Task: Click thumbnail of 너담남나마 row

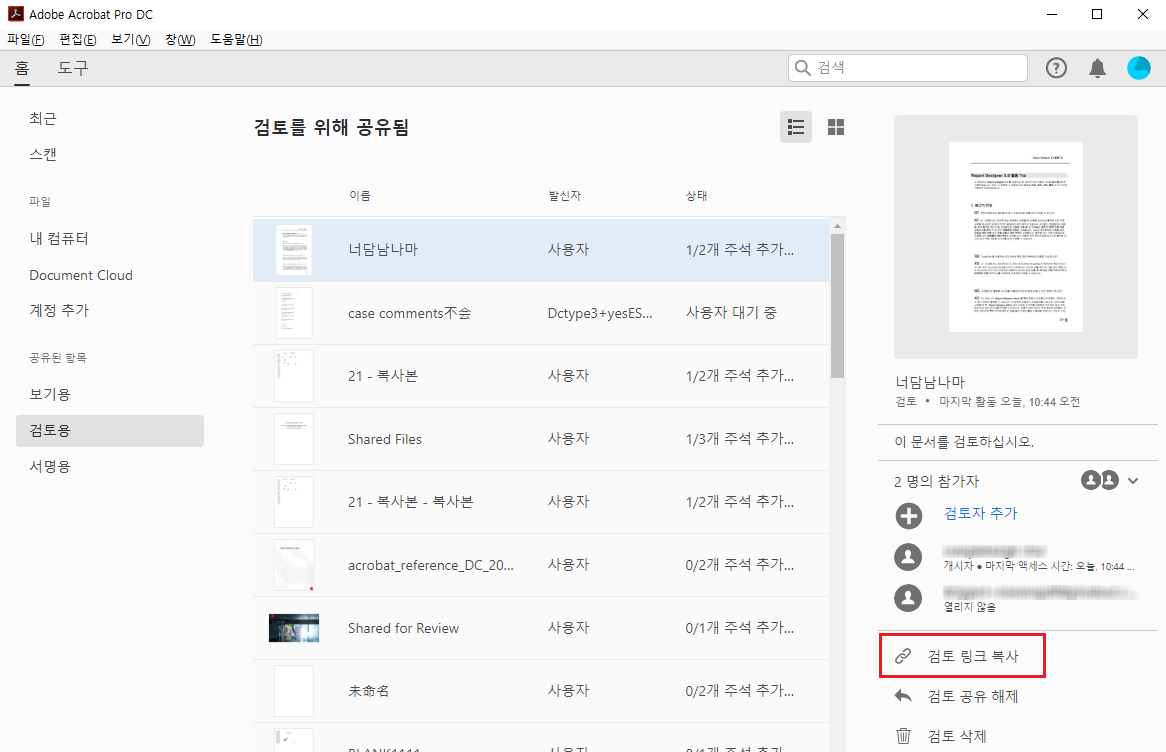Action: [x=294, y=250]
